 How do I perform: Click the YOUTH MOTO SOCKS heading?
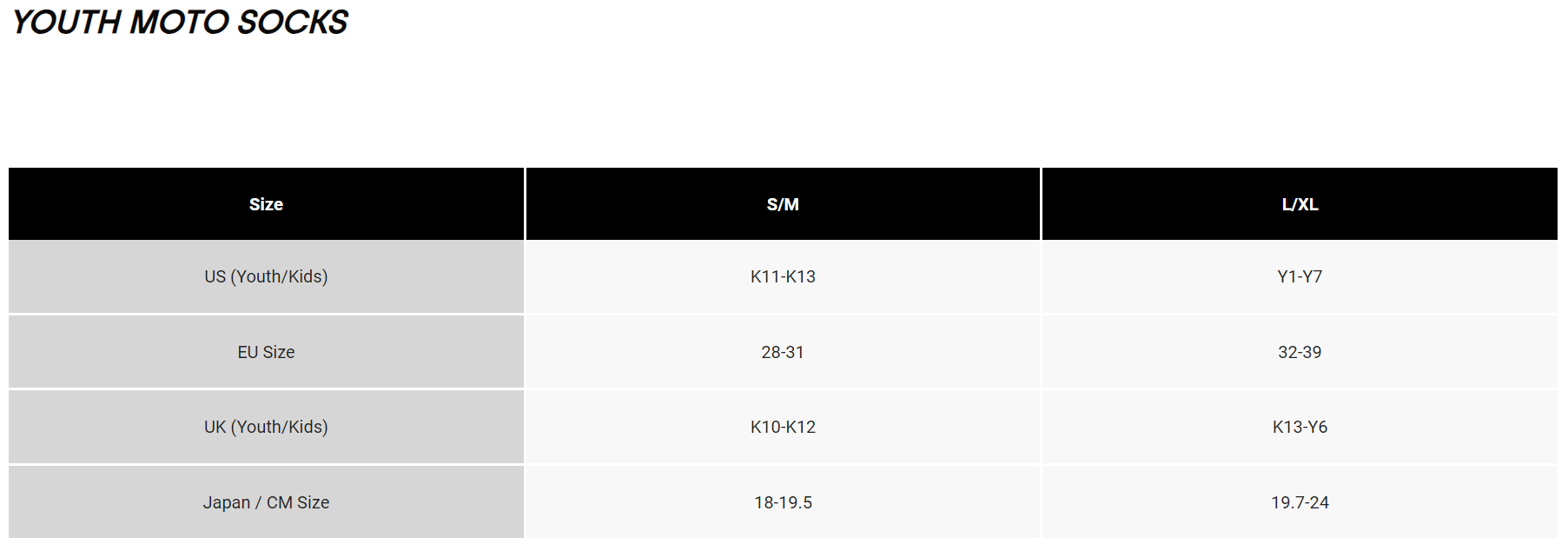click(x=179, y=23)
